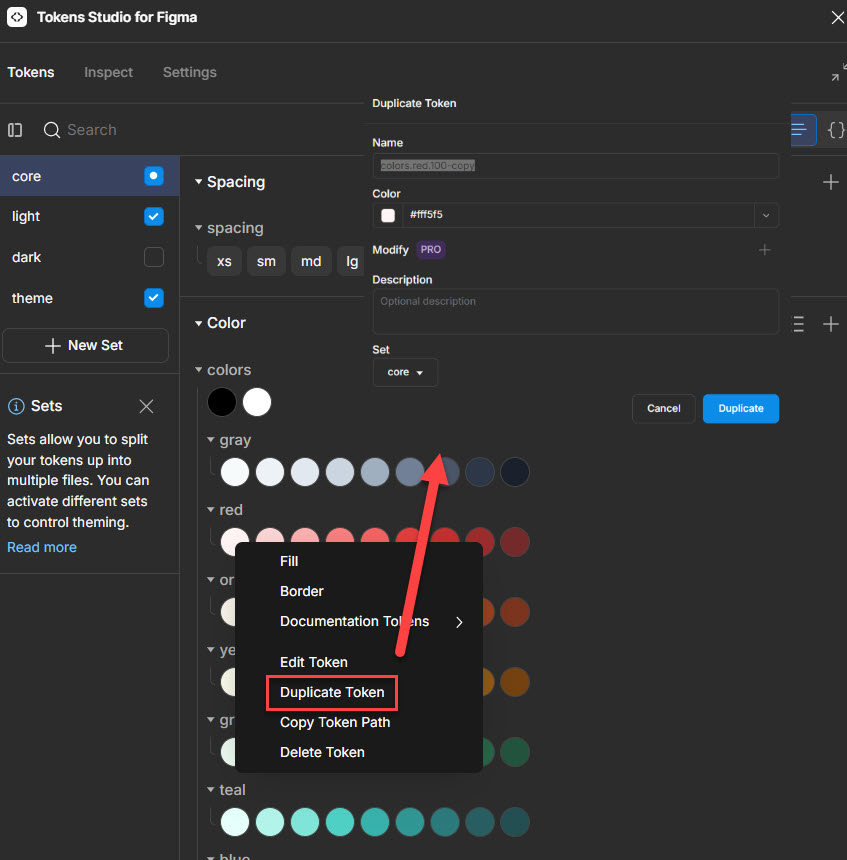Click the white color token swatch
The width and height of the screenshot is (847, 860).
point(257,402)
